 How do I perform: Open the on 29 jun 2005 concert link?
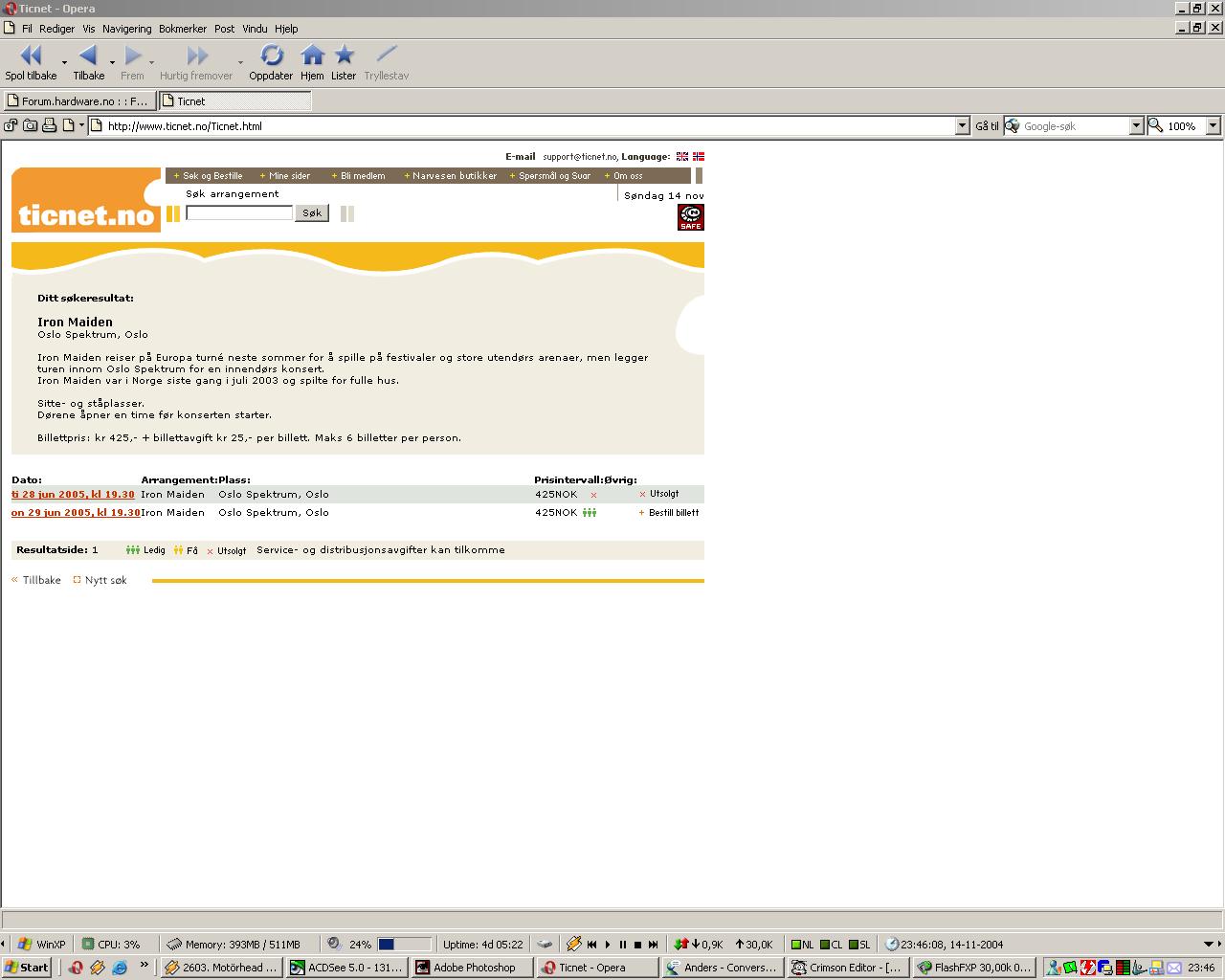click(x=76, y=513)
